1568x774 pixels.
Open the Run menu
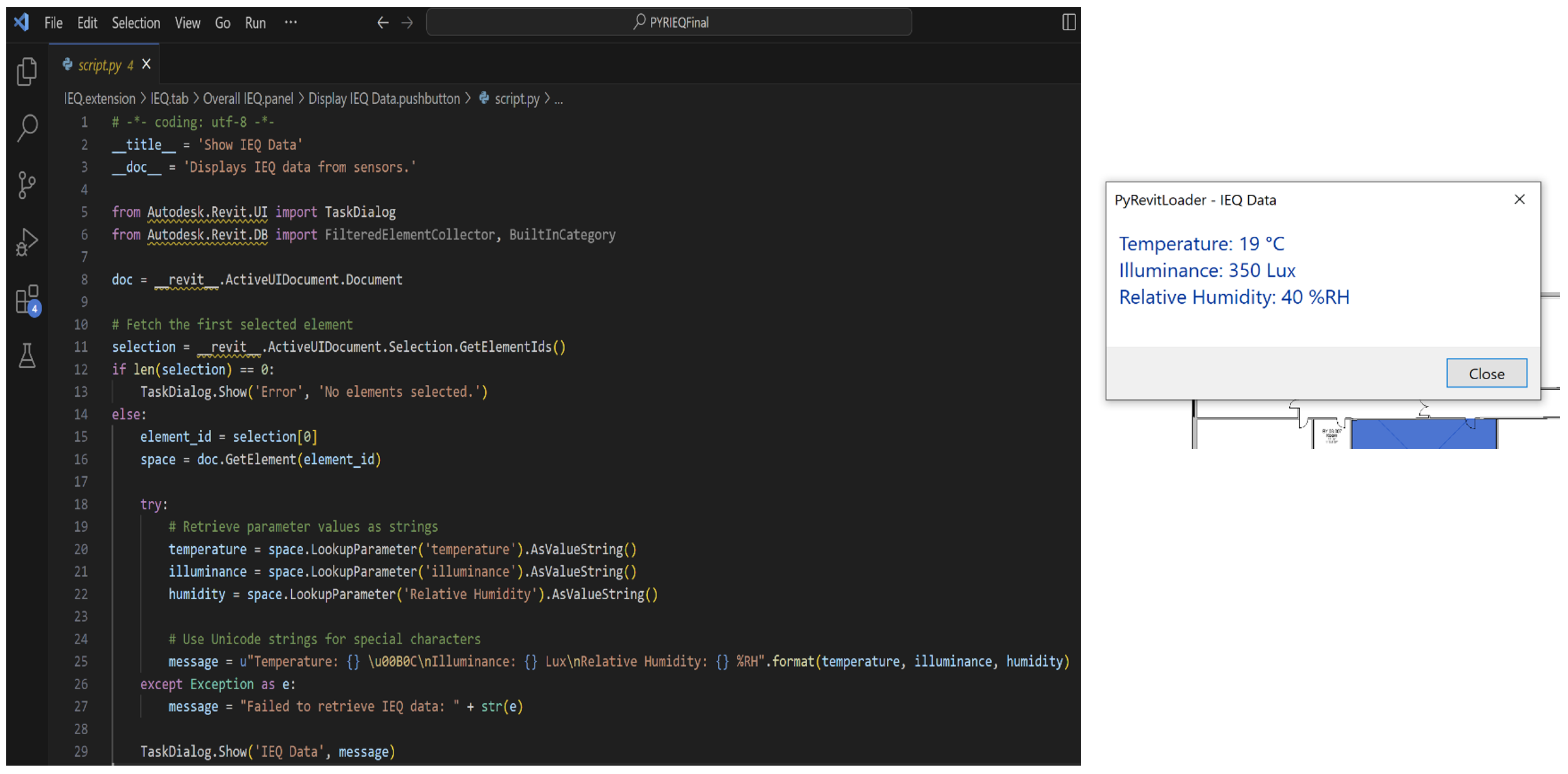(x=256, y=23)
